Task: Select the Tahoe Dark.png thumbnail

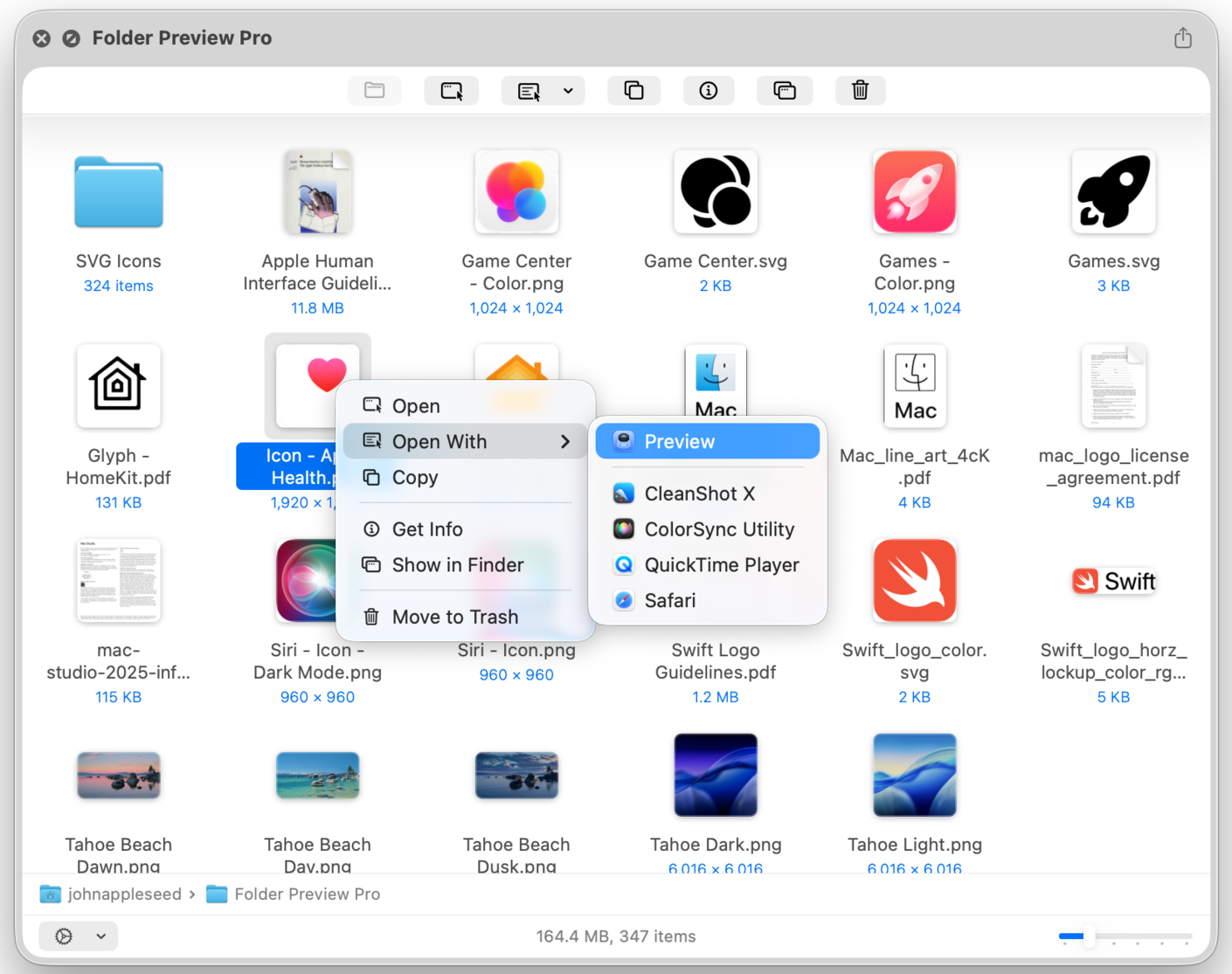Action: click(716, 776)
